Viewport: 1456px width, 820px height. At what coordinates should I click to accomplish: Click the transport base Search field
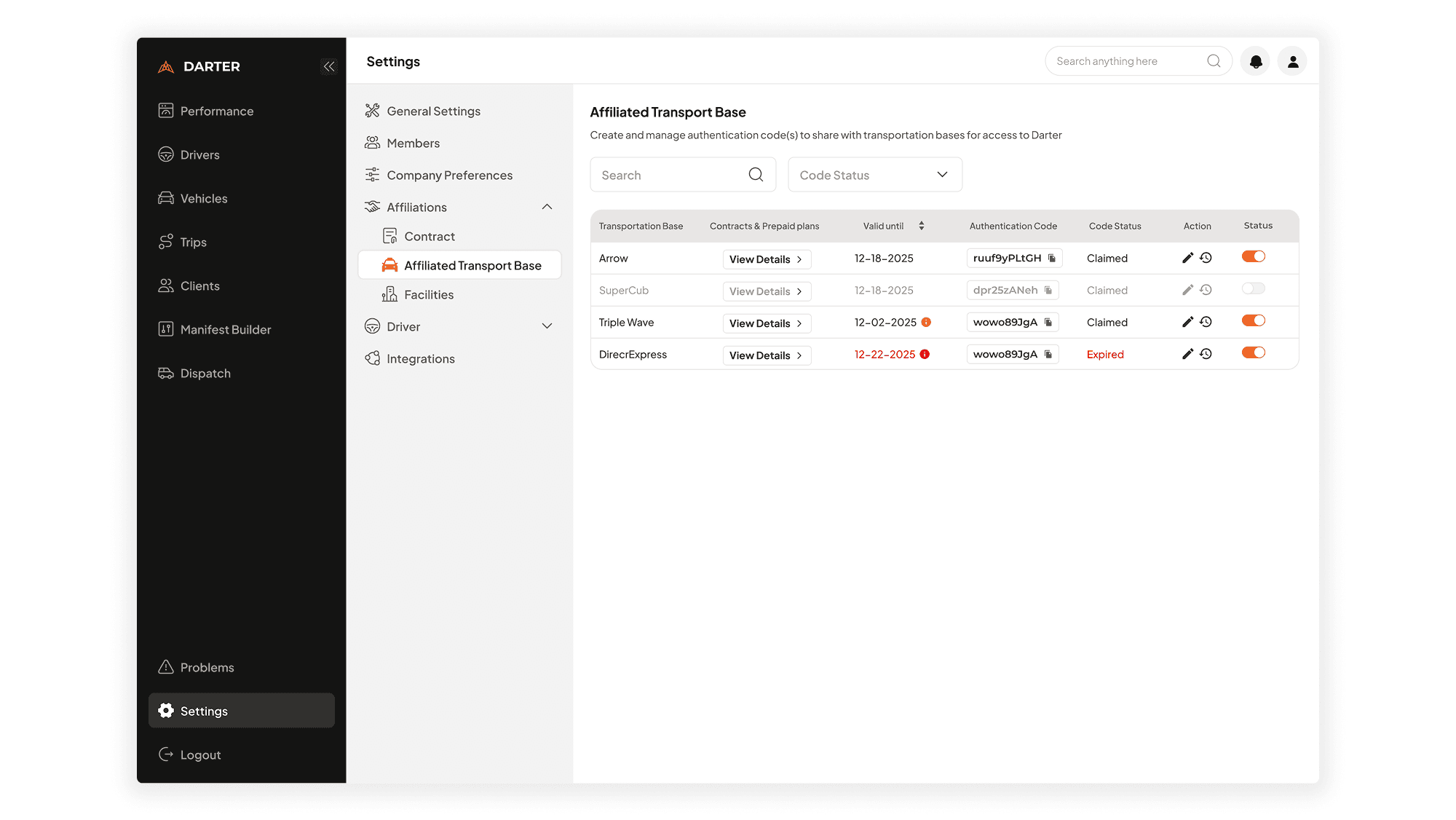[670, 176]
